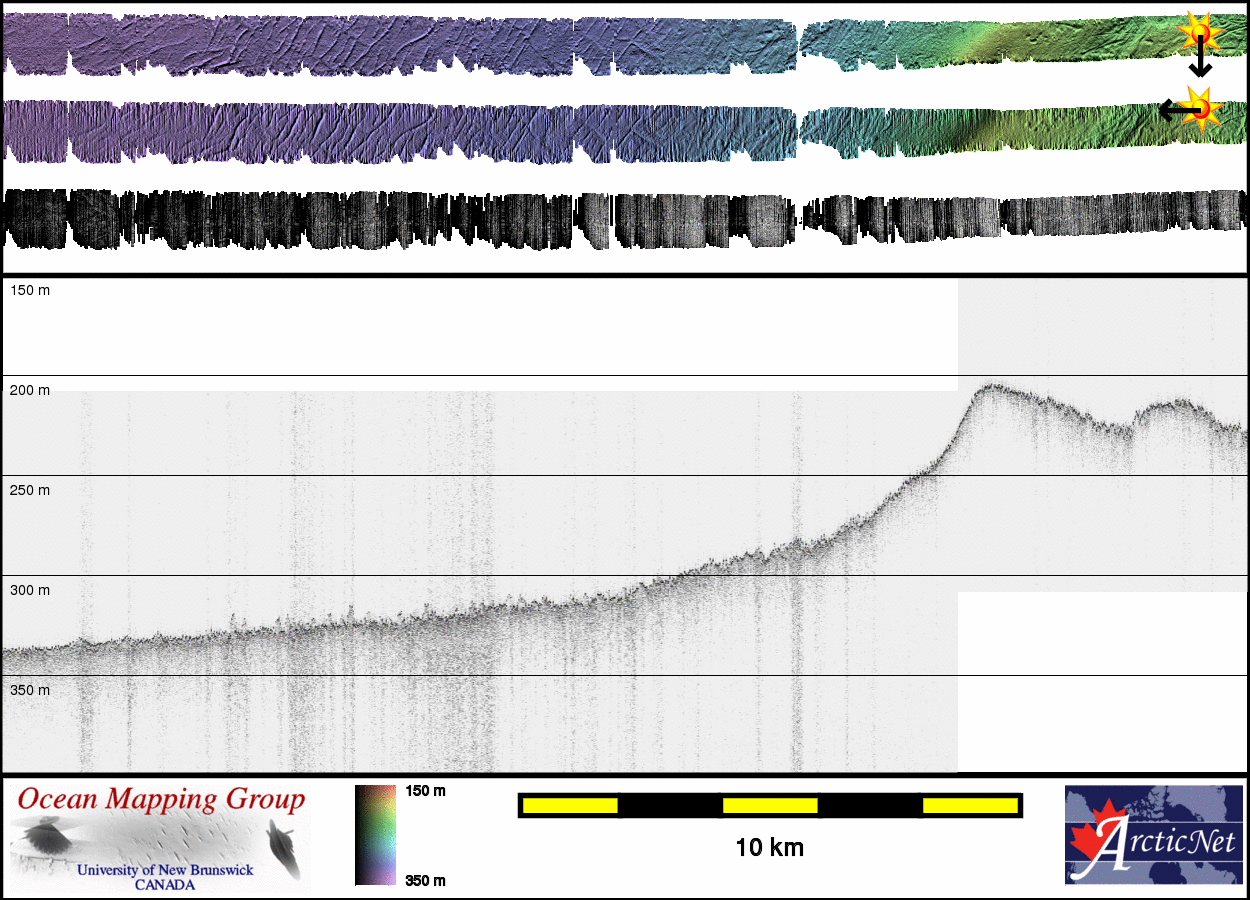
Task: Click the Ocean Mapping Group title text
Action: tap(161, 799)
